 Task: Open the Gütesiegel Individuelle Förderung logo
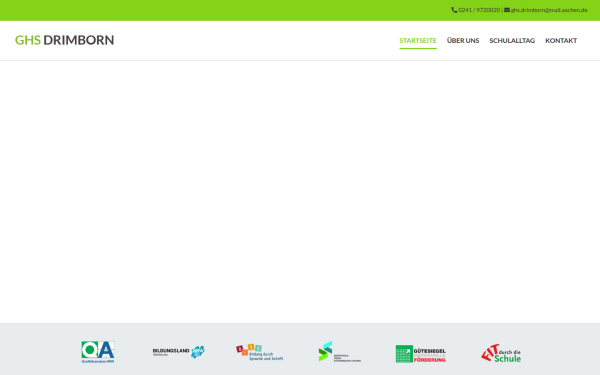pyautogui.click(x=421, y=354)
